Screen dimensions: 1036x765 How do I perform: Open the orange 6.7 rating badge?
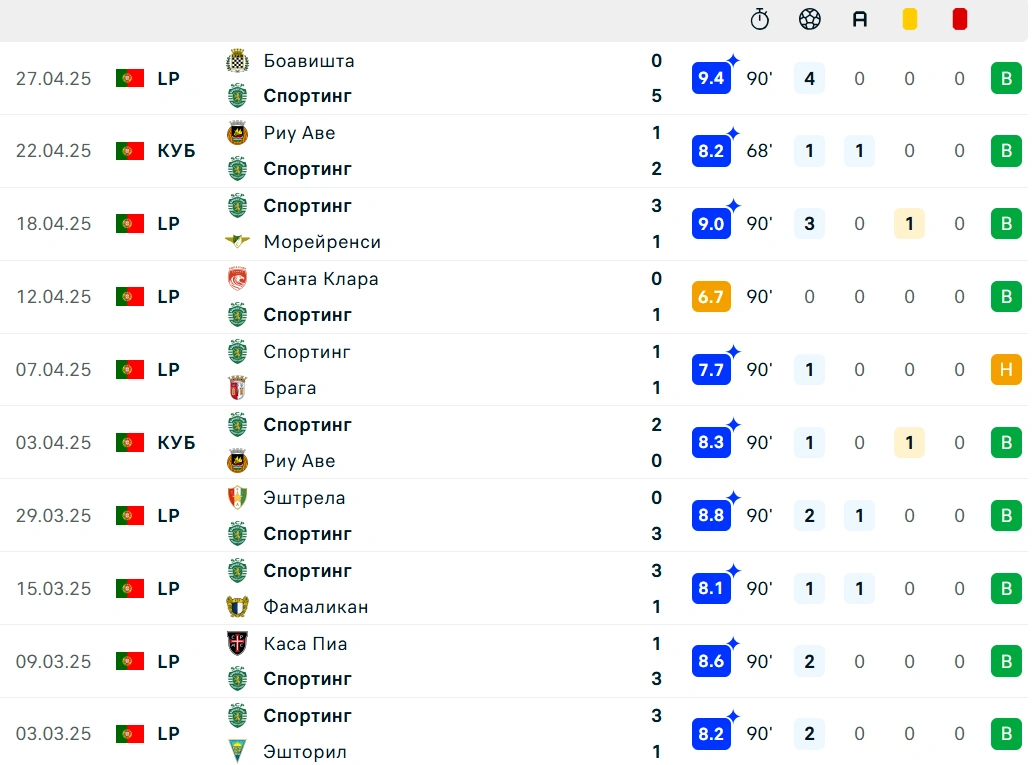[x=712, y=297]
